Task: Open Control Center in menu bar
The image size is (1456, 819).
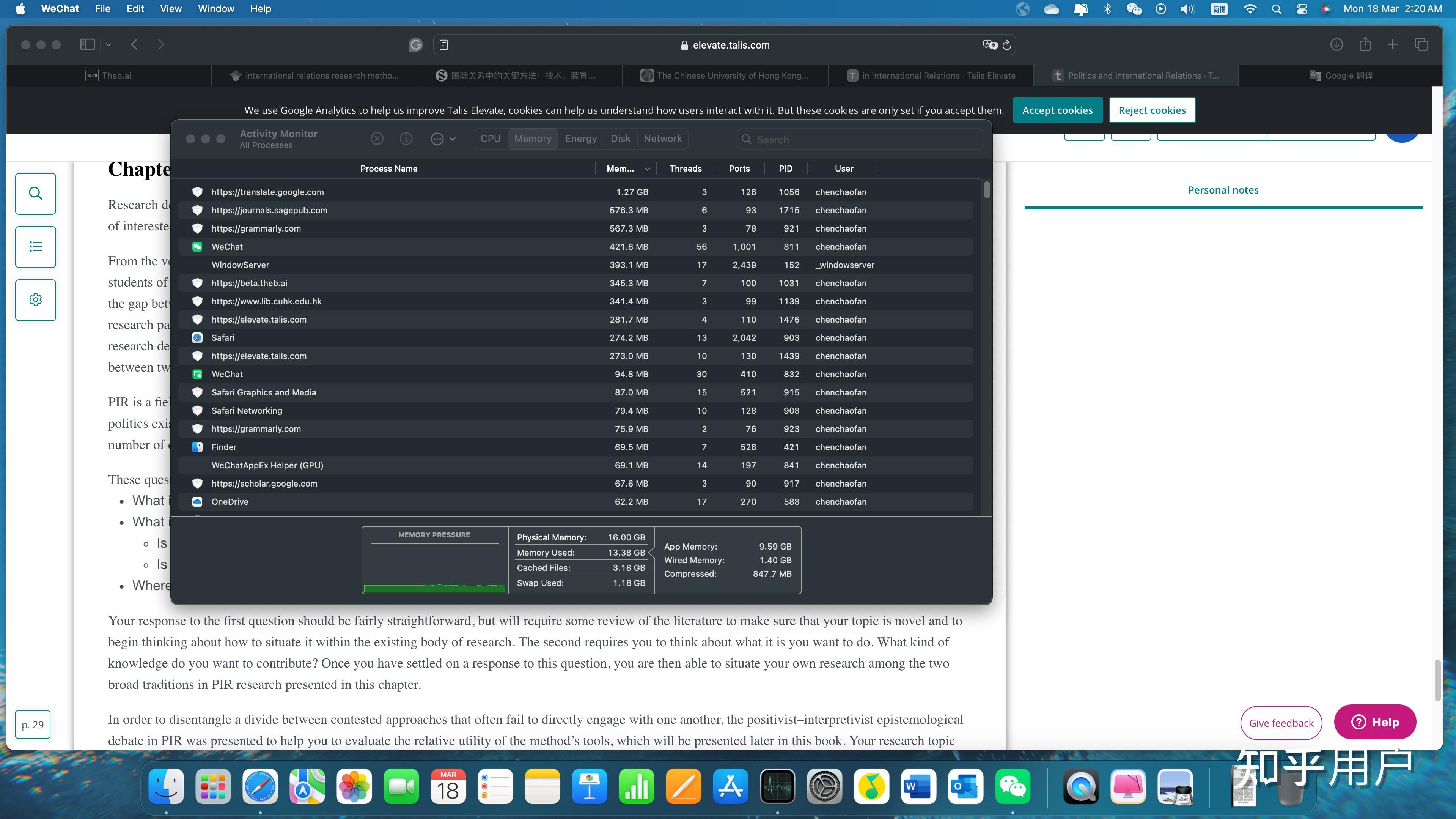Action: click(1302, 8)
